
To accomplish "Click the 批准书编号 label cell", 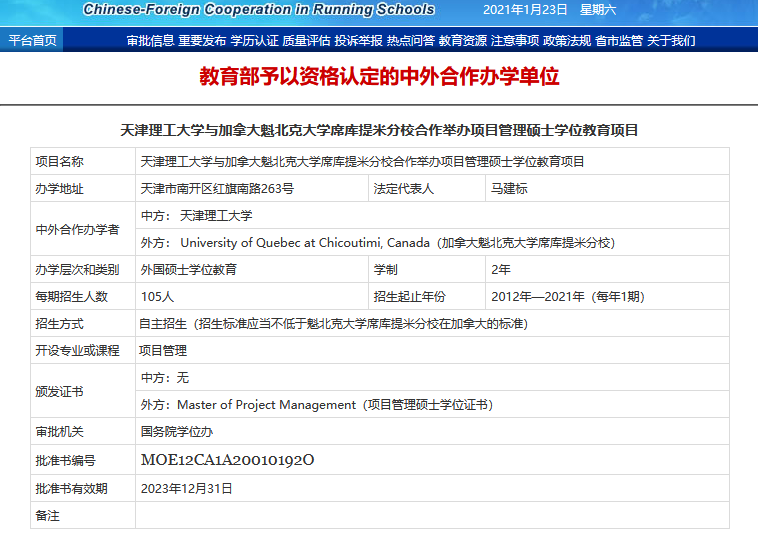I will [x=83, y=460].
